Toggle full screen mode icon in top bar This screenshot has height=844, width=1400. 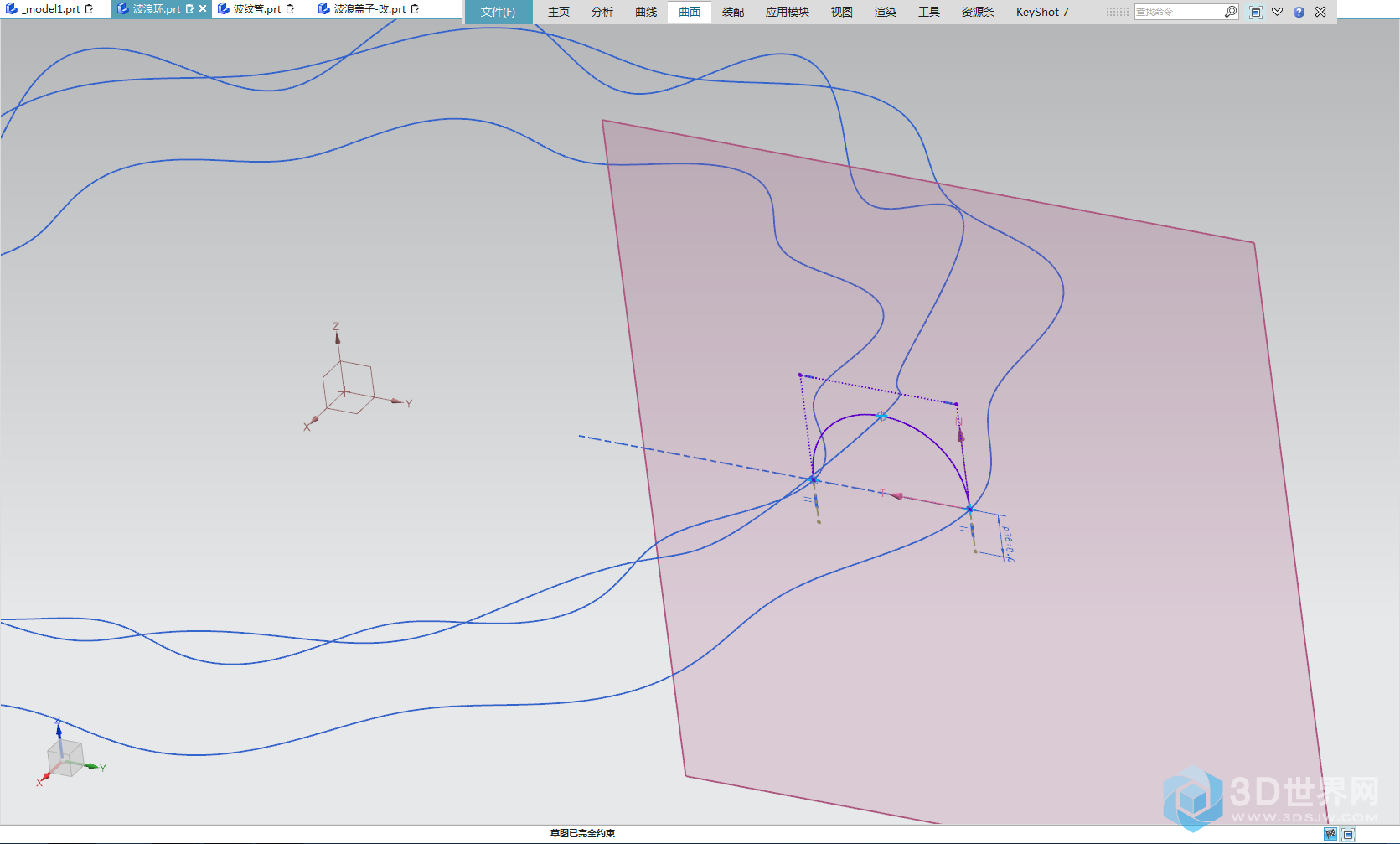1255,12
